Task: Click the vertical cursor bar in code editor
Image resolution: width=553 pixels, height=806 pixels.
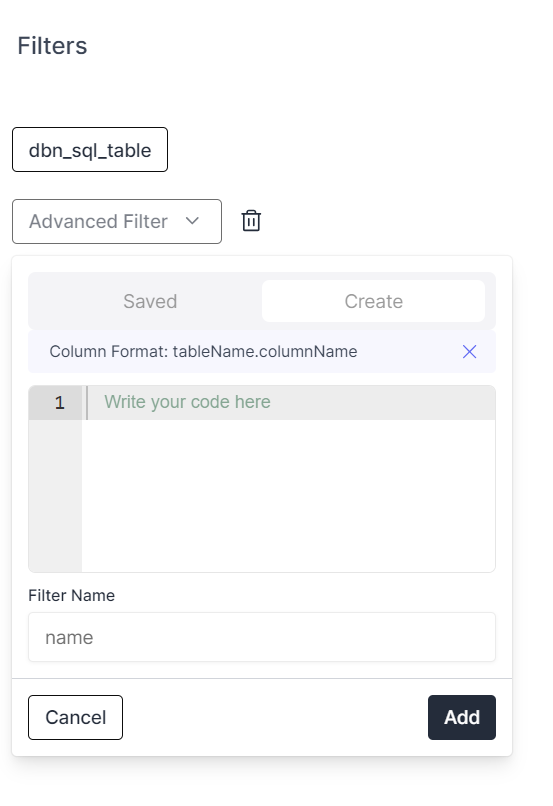Action: [87, 402]
